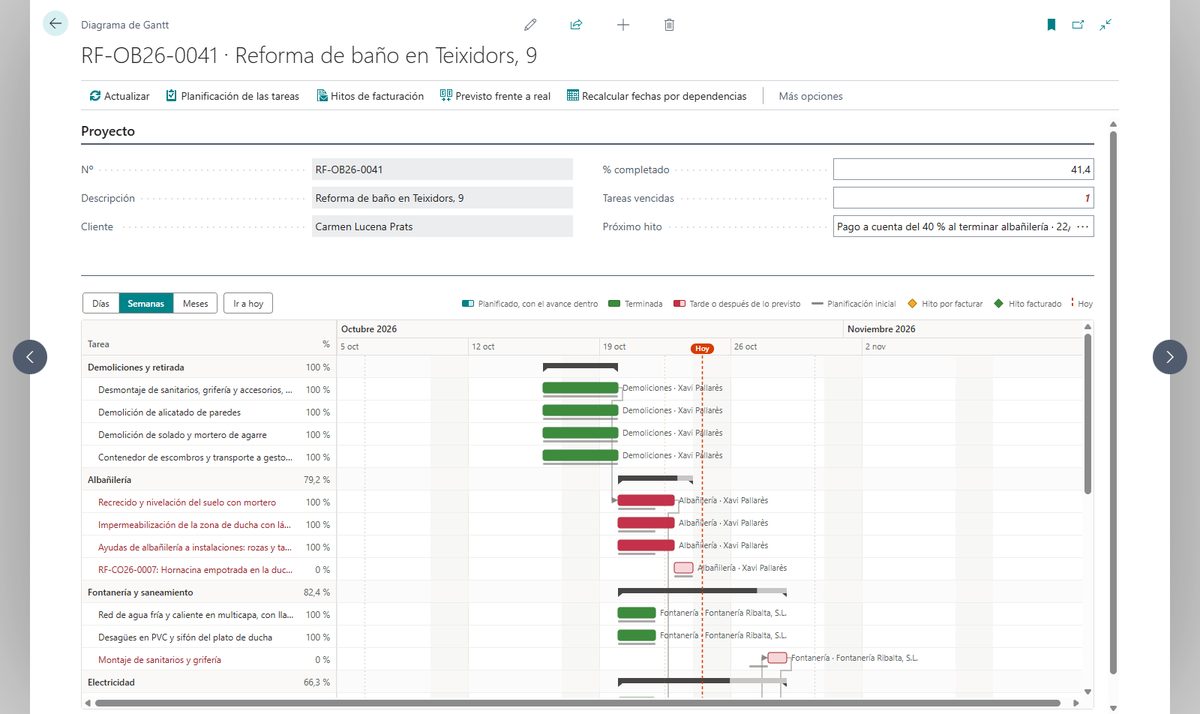Click the pencil edit icon
The height and width of the screenshot is (714, 1200).
click(x=530, y=25)
